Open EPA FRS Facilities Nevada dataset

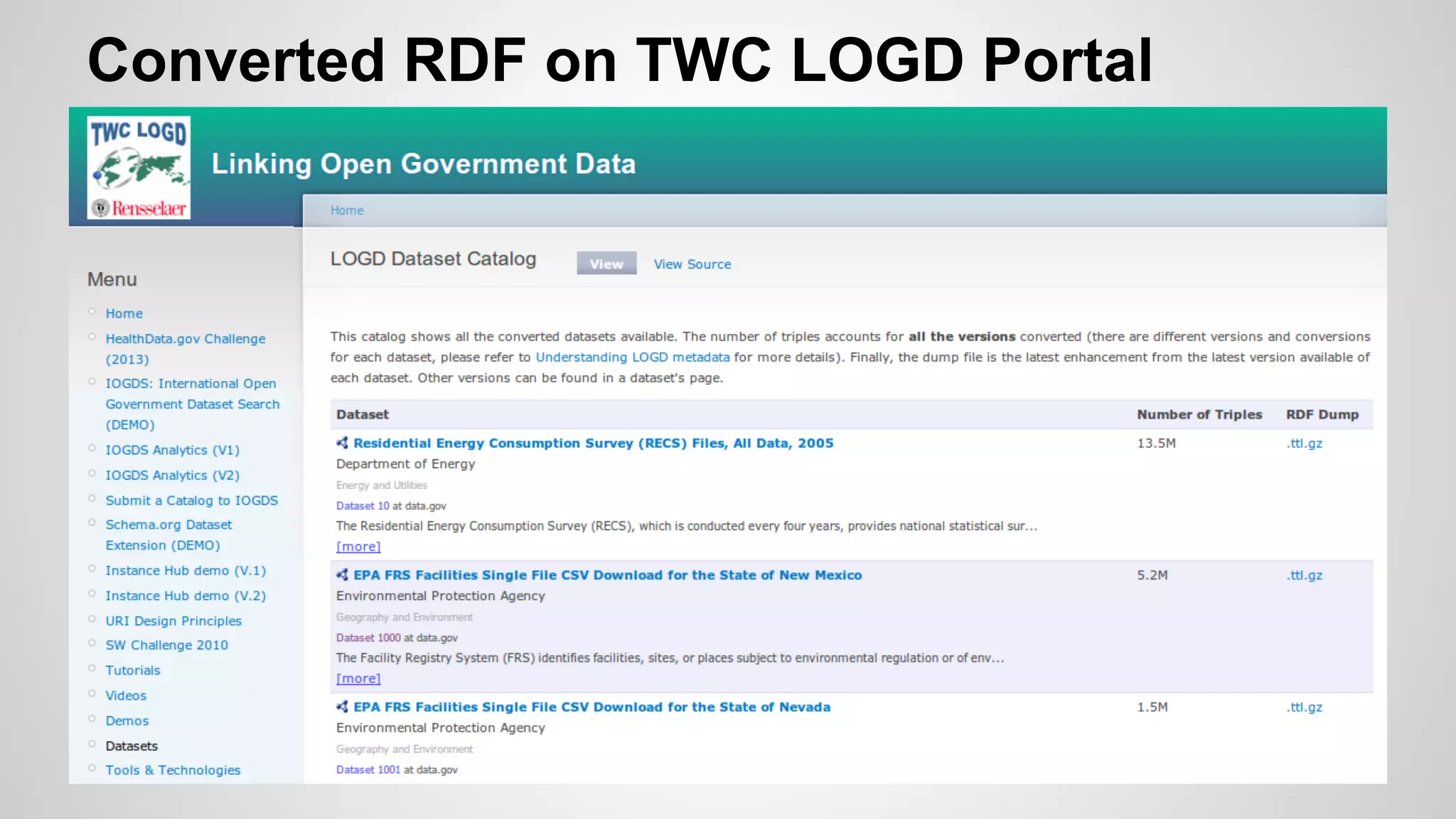[x=592, y=707]
